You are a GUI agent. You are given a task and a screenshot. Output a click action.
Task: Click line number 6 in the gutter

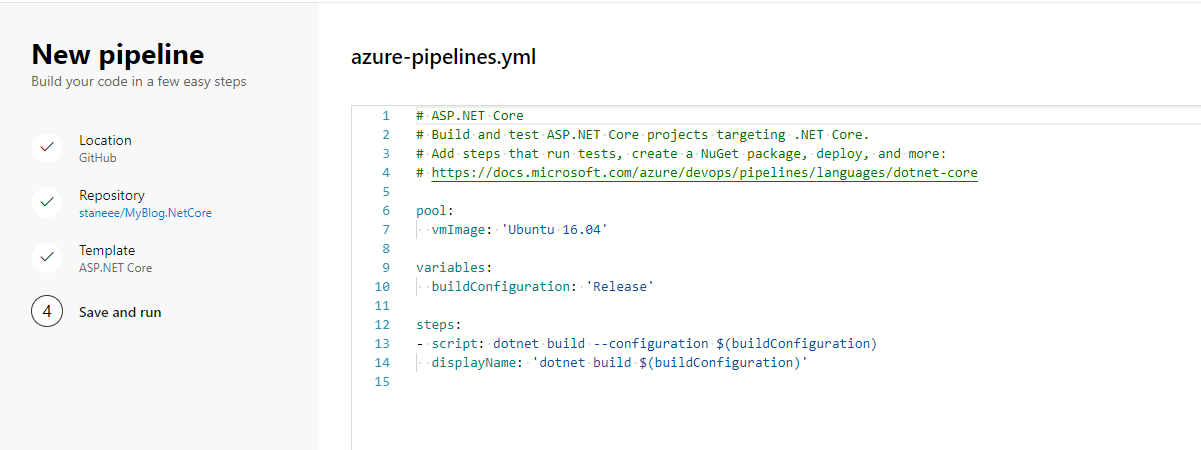click(x=385, y=211)
